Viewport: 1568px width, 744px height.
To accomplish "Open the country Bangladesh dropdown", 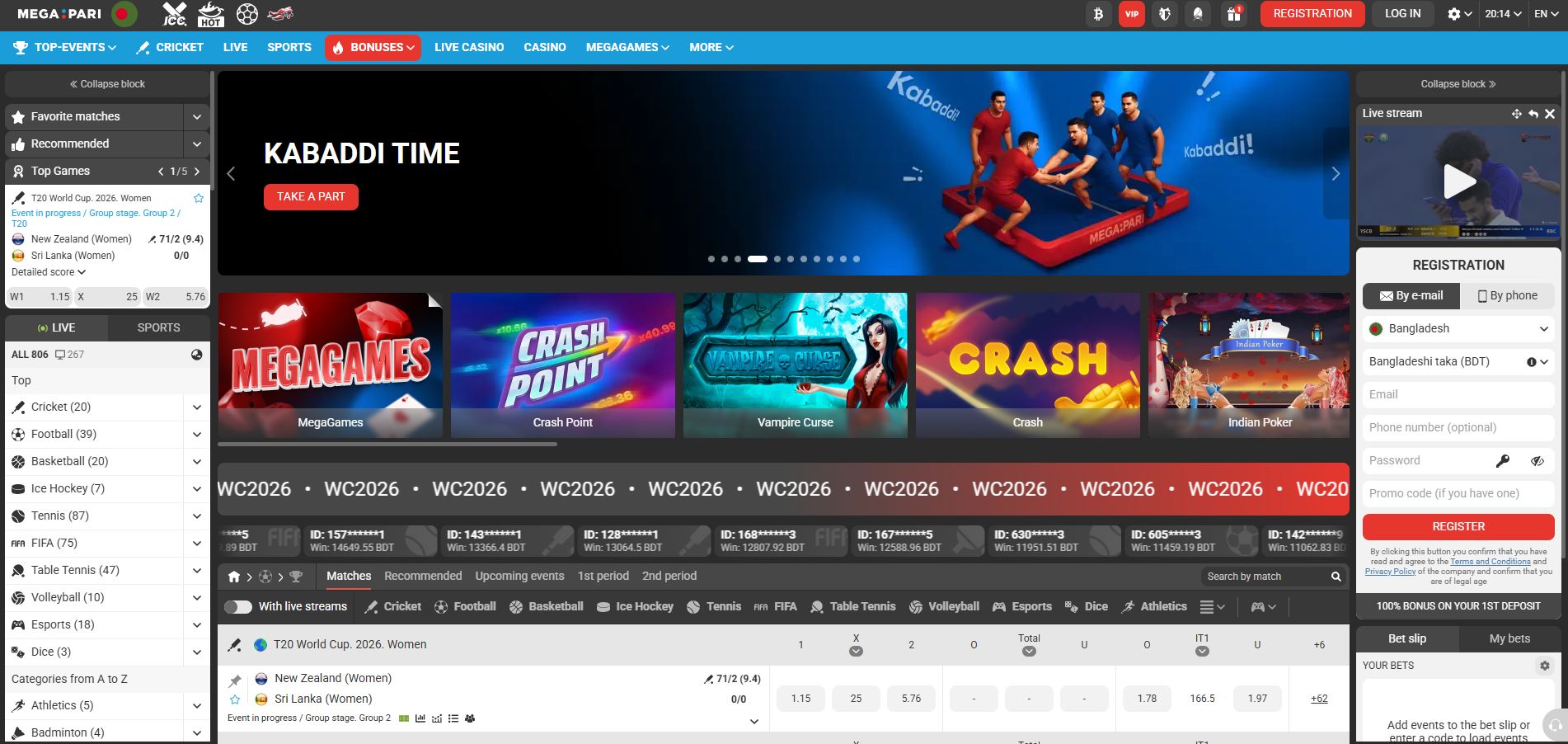I will (x=1458, y=328).
